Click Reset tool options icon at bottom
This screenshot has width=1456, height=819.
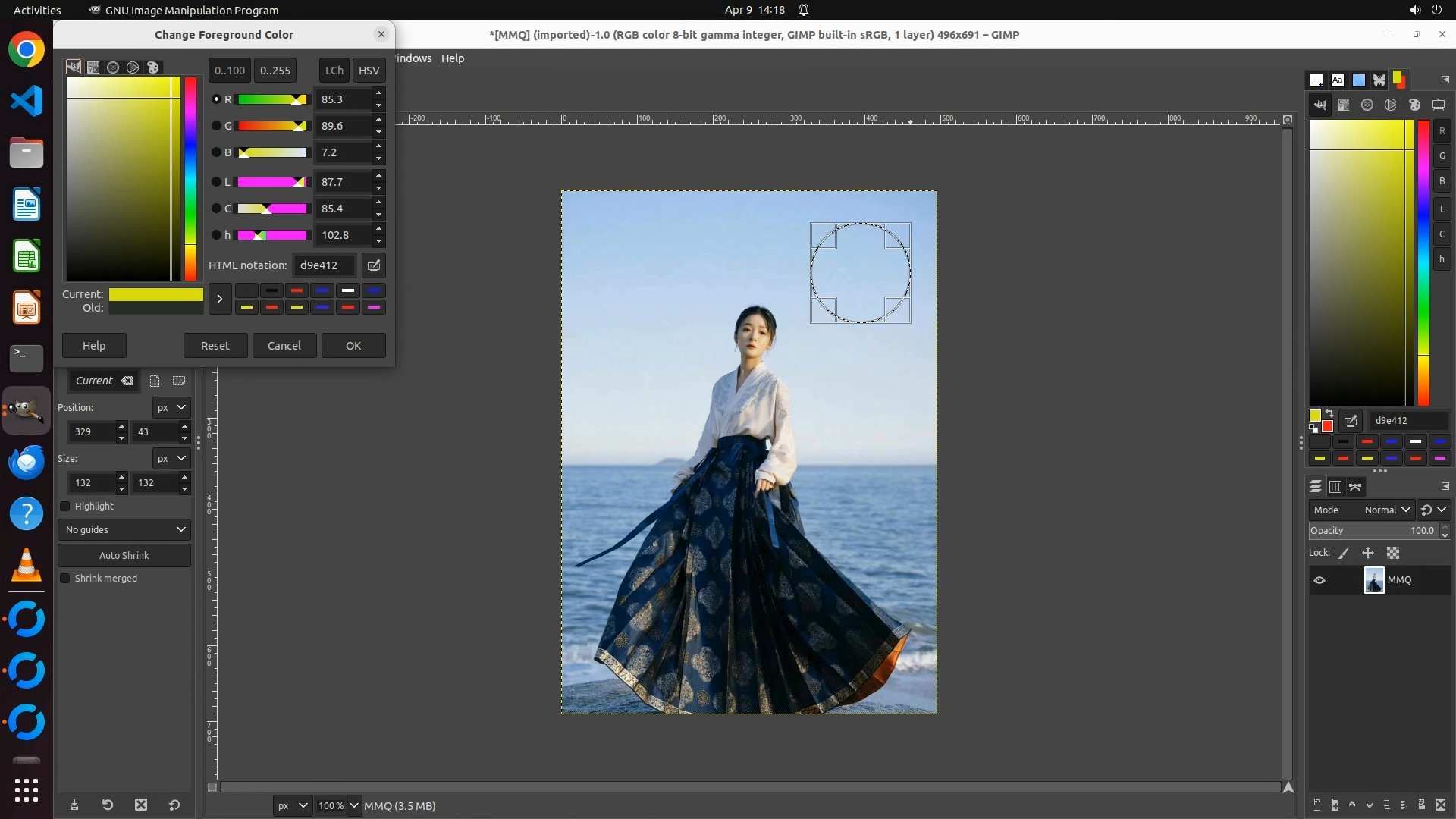[x=174, y=805]
